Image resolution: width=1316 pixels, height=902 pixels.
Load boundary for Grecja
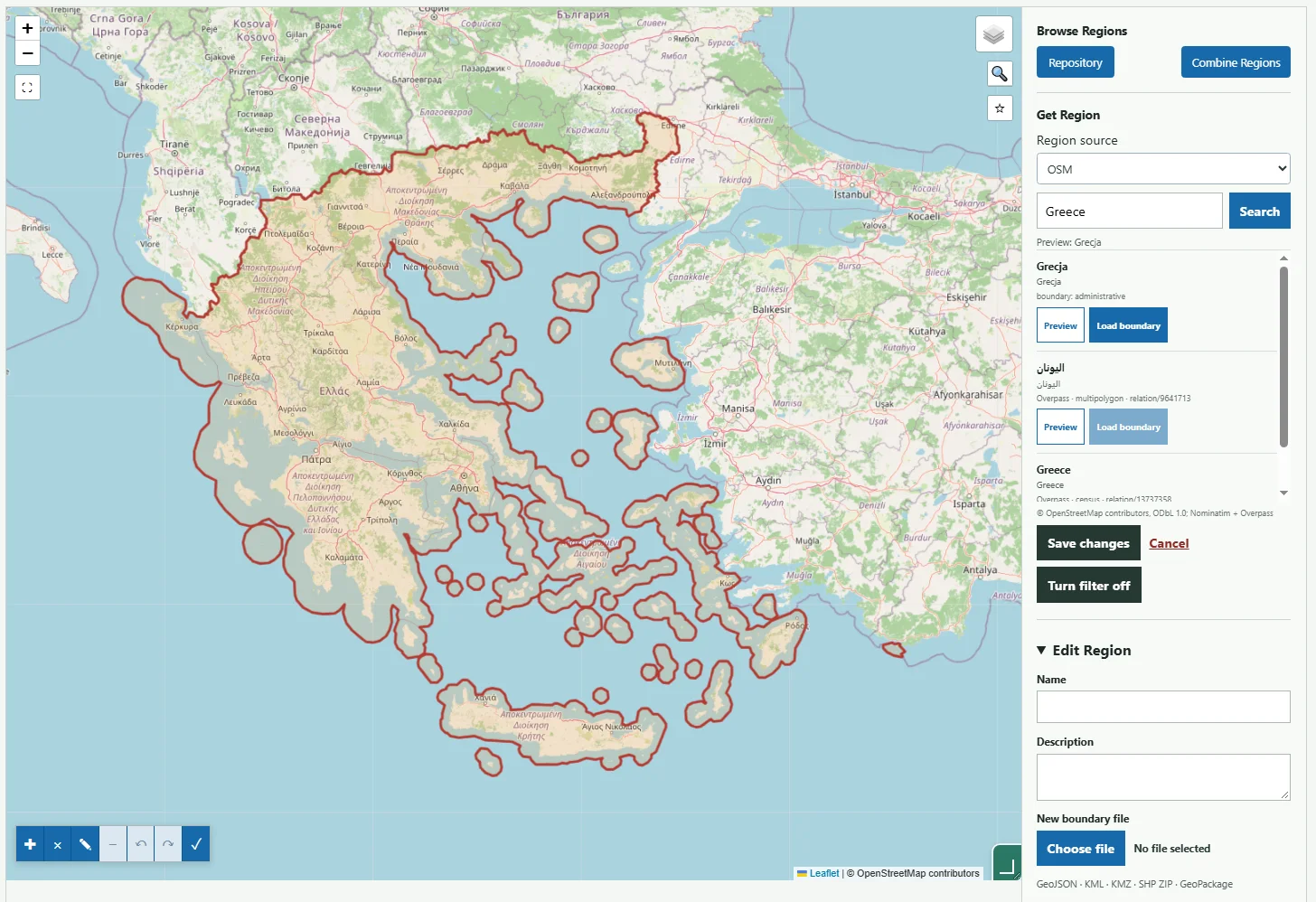(x=1128, y=325)
